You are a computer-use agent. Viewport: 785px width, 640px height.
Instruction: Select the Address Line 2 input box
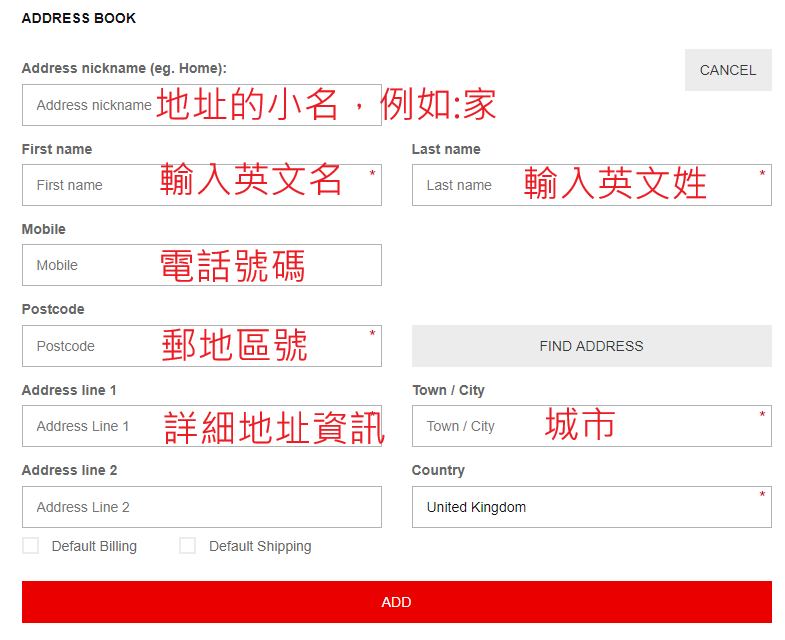tap(201, 507)
